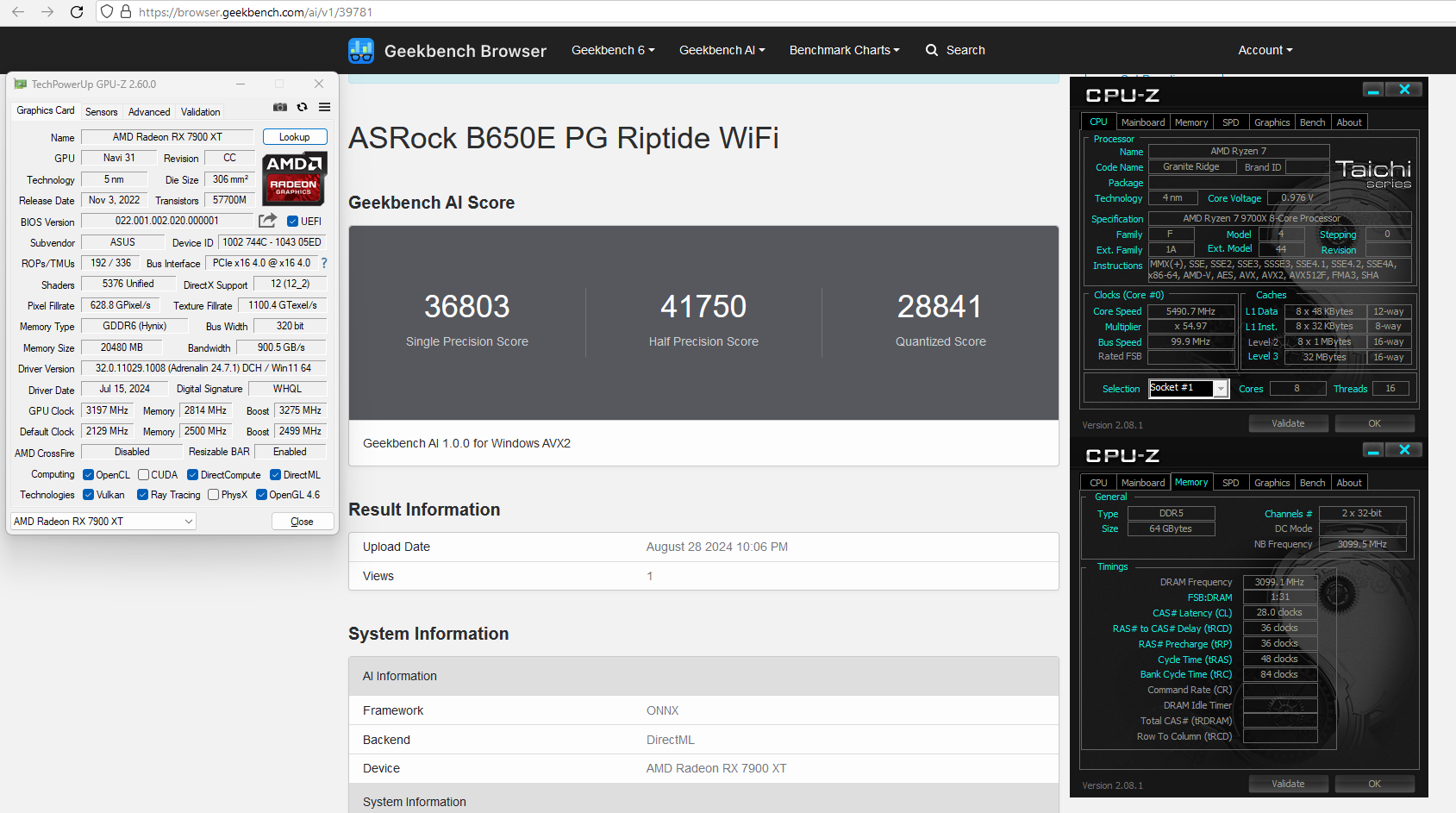Click the search magnifier icon in navbar

[932, 50]
